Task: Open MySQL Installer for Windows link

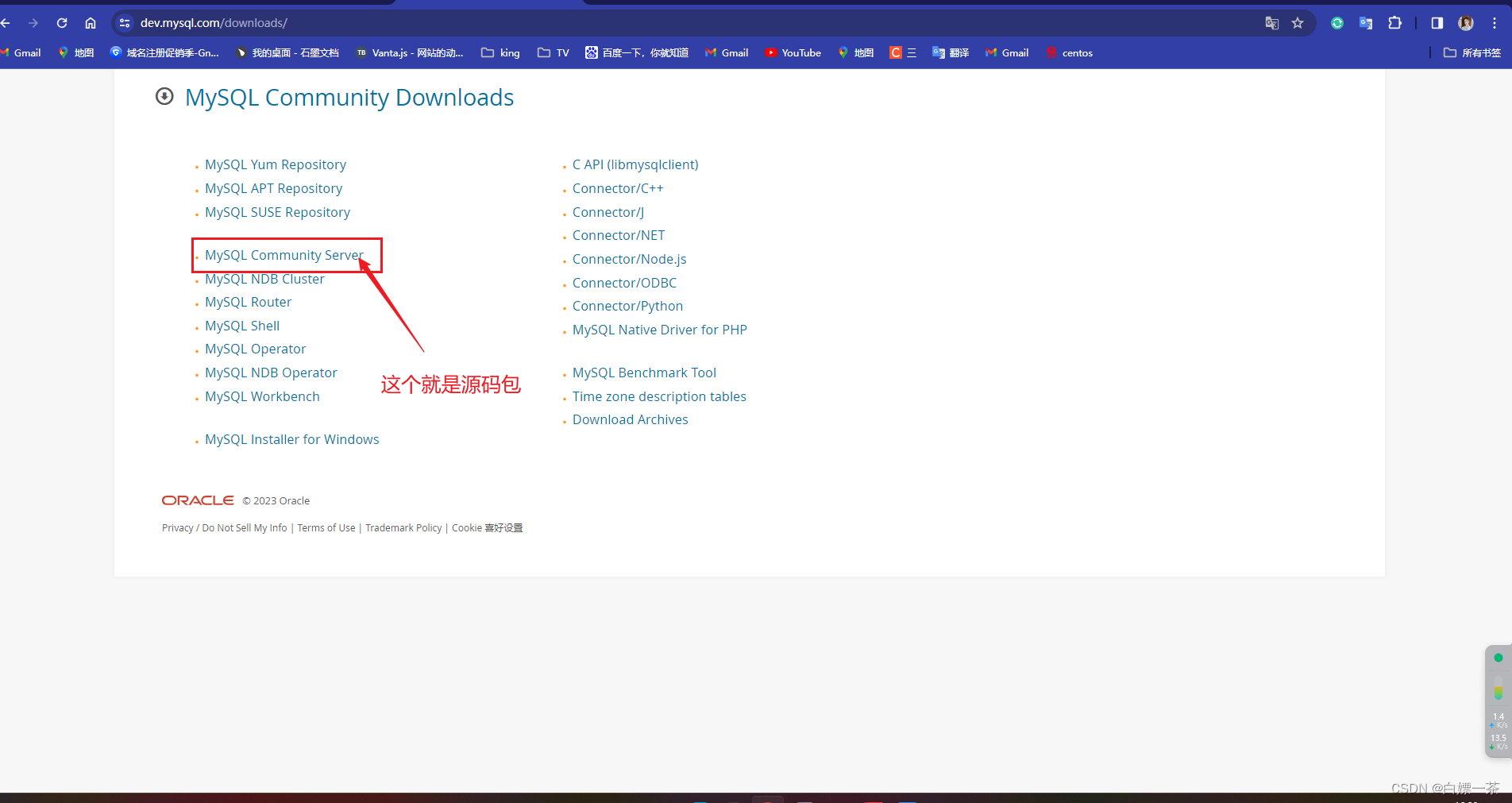Action: click(x=291, y=439)
